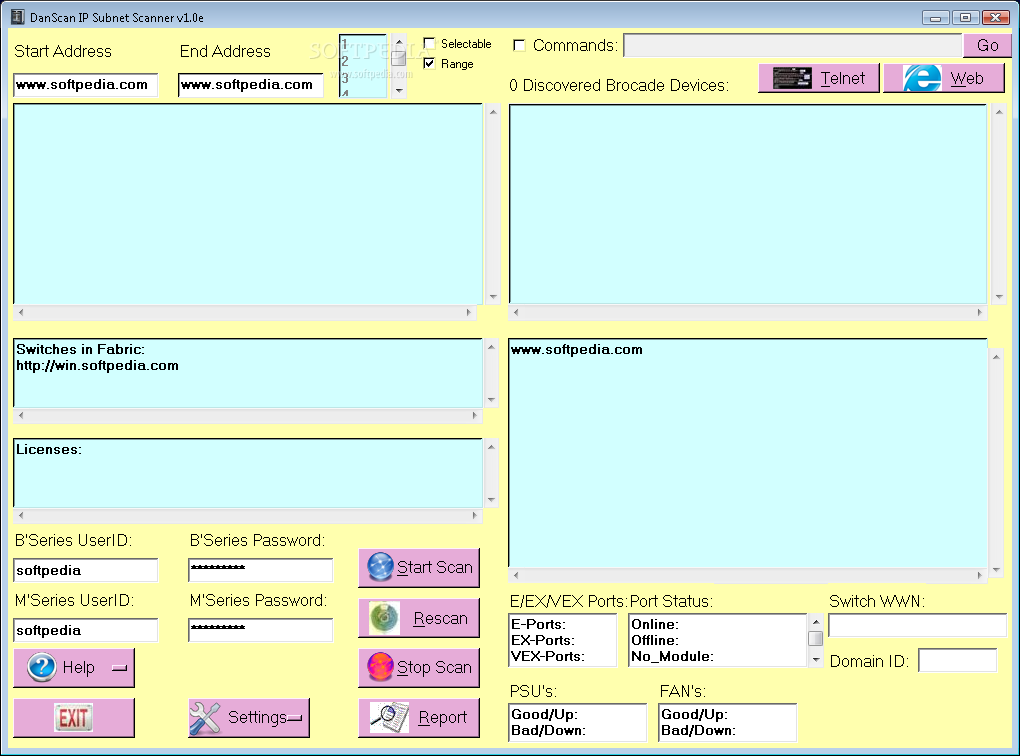
Task: Enable the Selectable checkbox
Action: coord(429,44)
